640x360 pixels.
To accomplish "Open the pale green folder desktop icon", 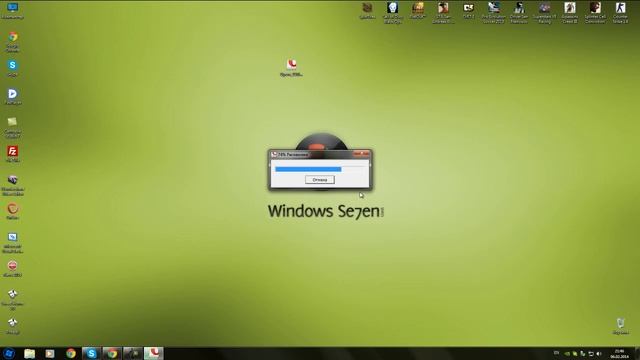I will pos(12,127).
